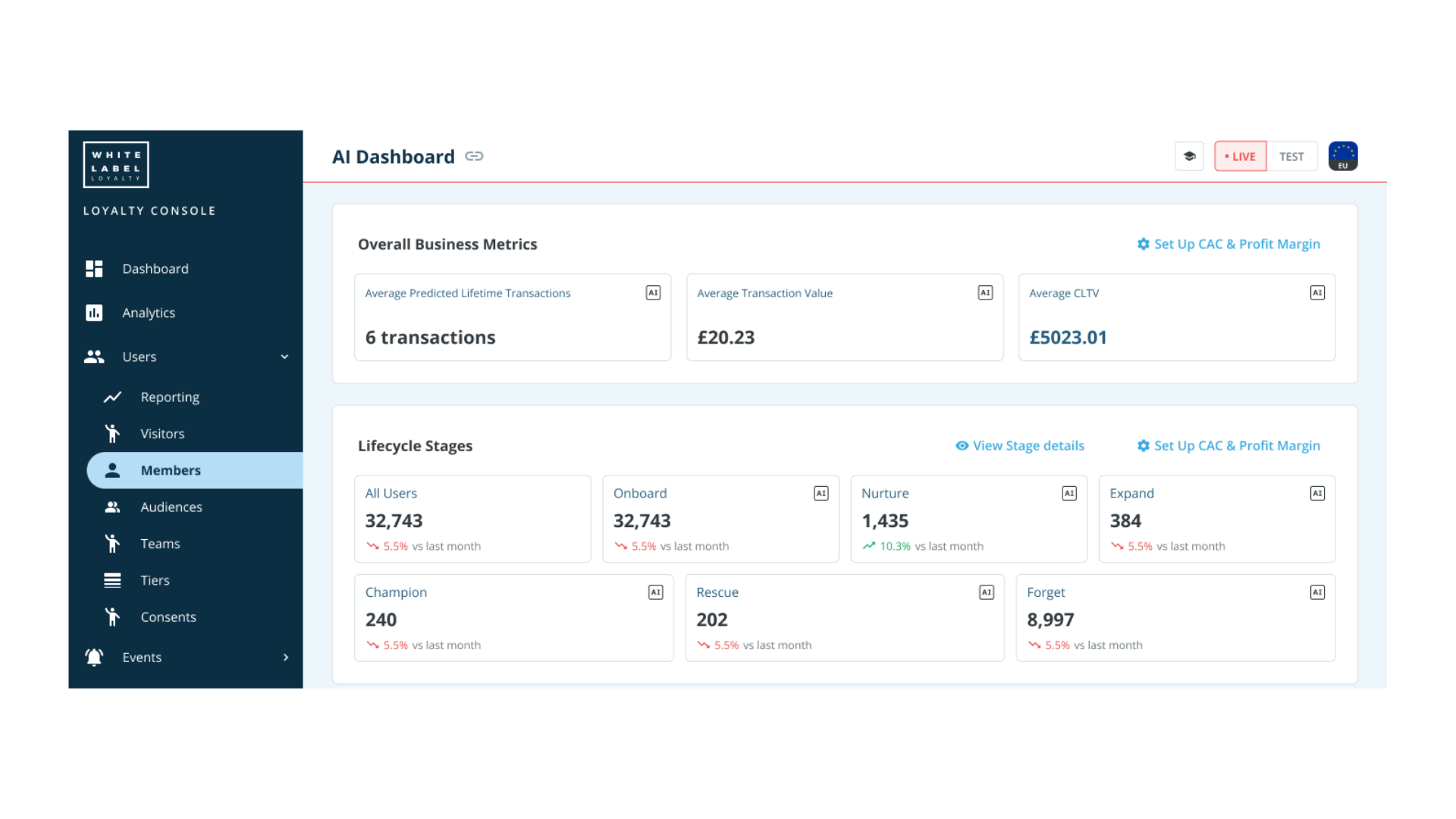Click the White Label Loyalty logo
This screenshot has height=819, width=1456.
pyautogui.click(x=116, y=165)
